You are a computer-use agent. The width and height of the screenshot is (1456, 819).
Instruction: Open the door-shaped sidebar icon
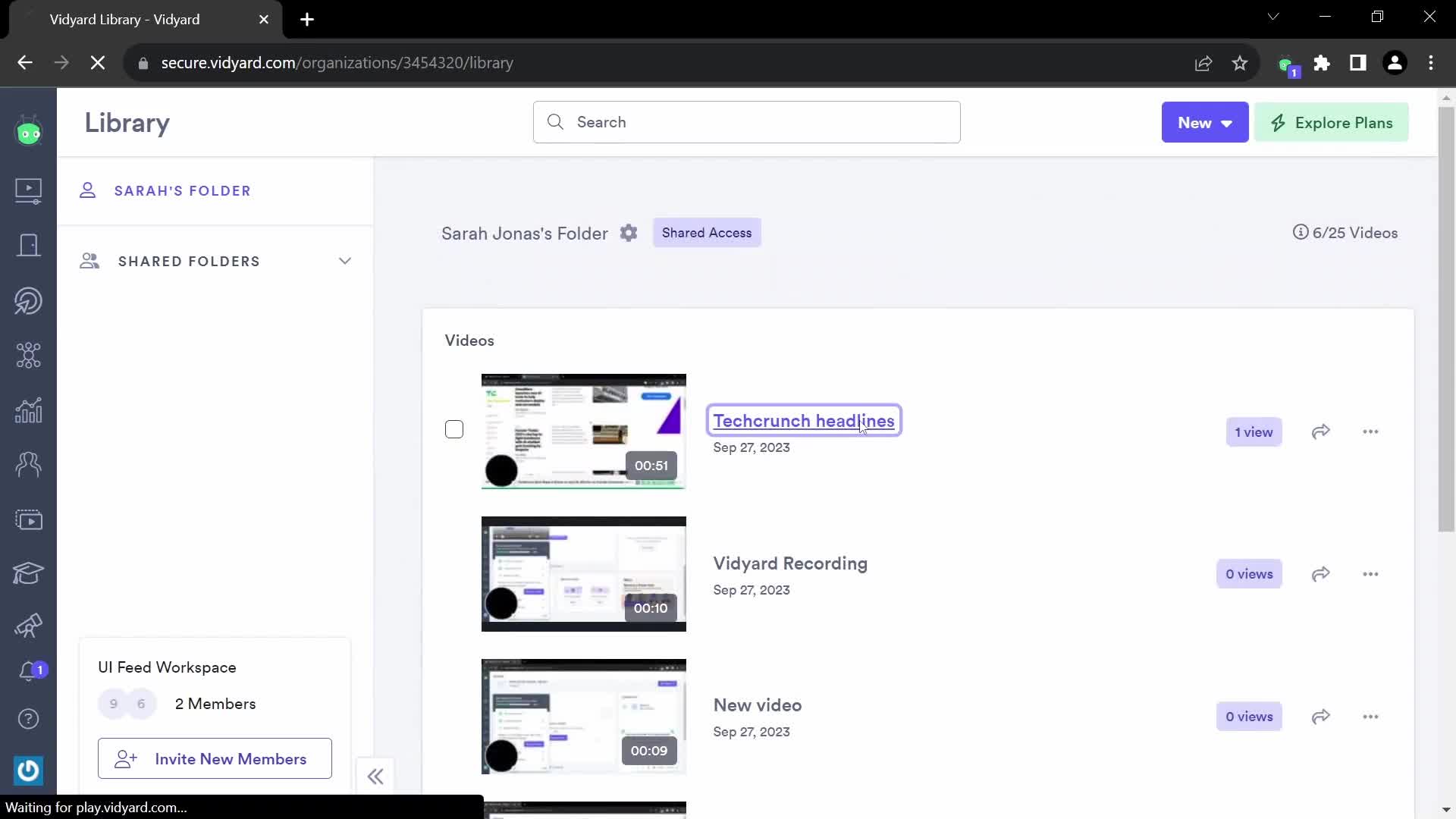coord(29,245)
